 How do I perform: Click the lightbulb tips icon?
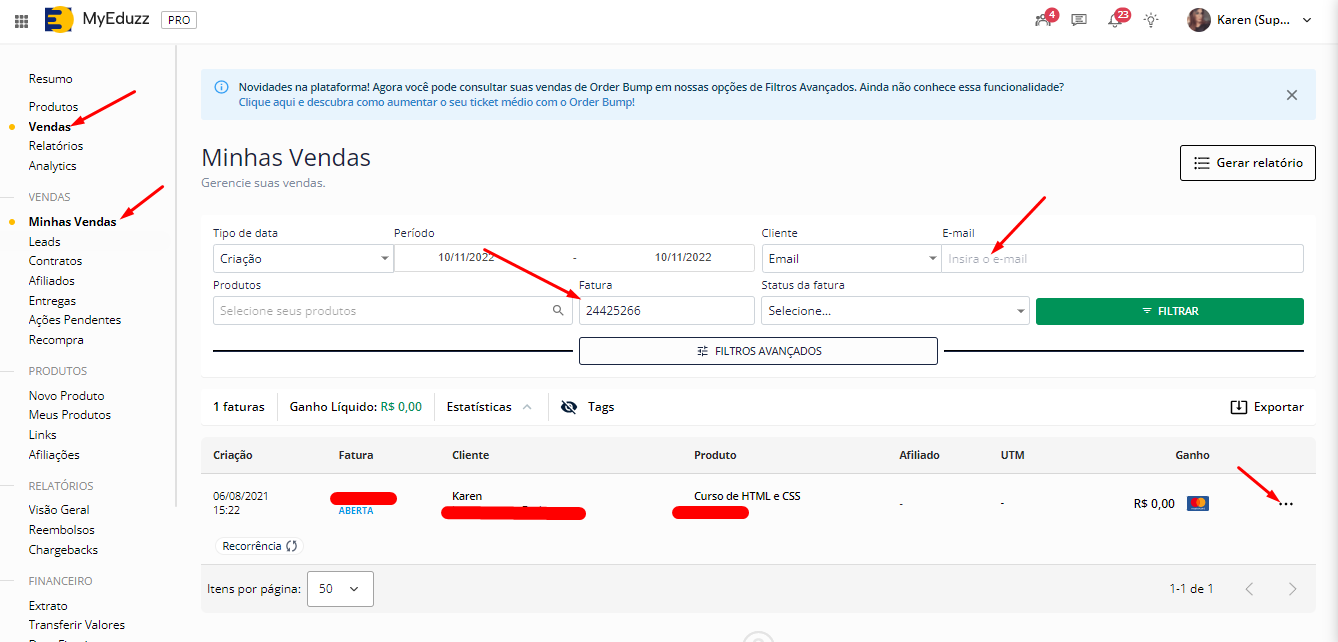click(1151, 20)
